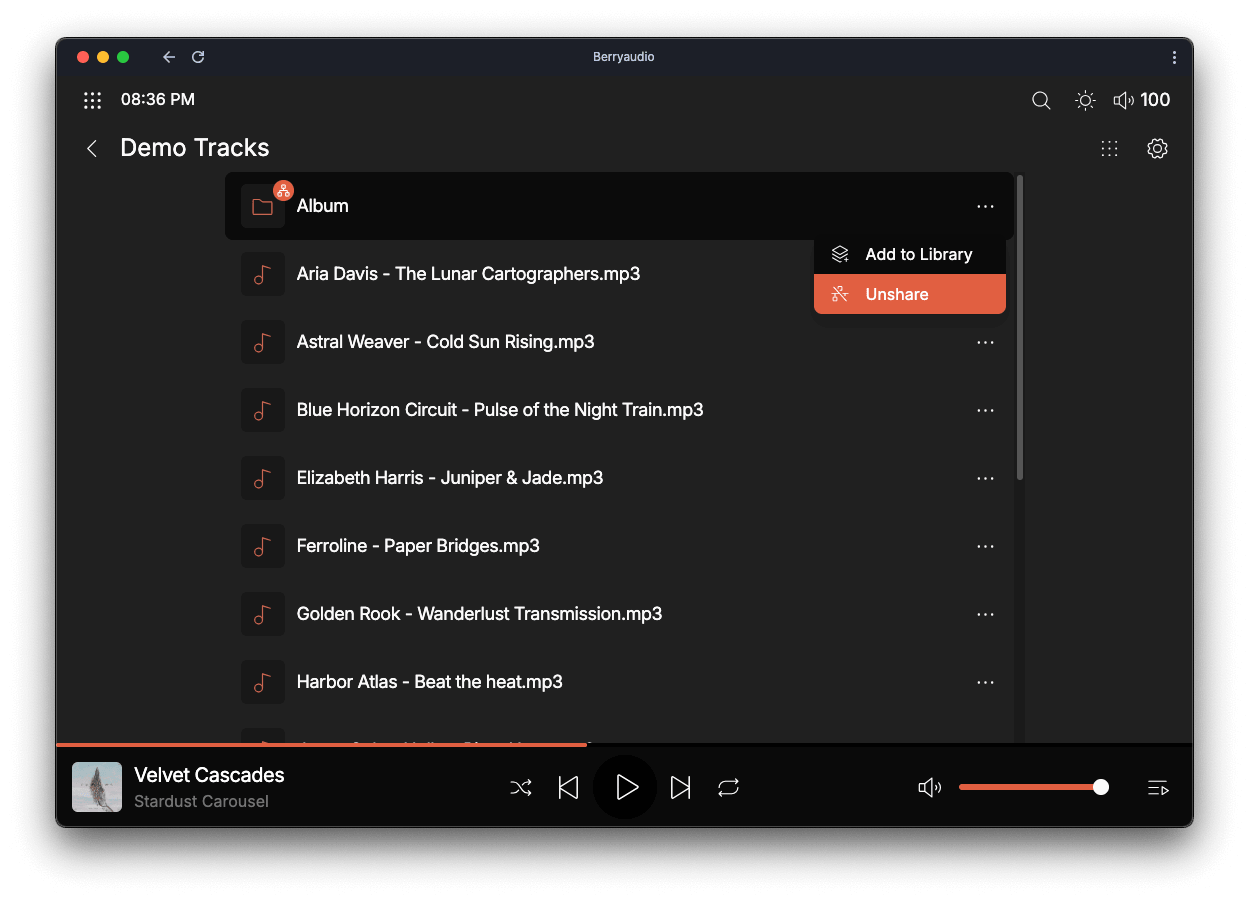Toggle repeat playback mode
1249x901 pixels.
coord(728,788)
